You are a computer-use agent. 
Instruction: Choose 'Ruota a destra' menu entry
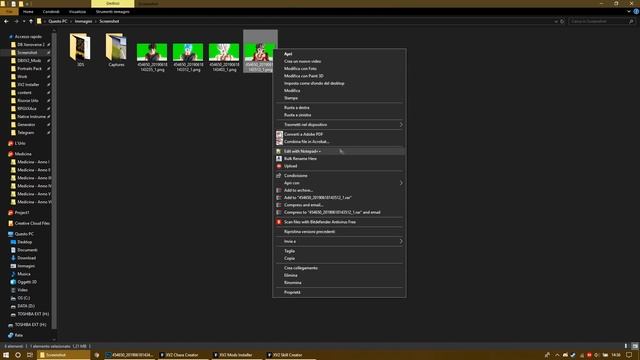tap(297, 108)
